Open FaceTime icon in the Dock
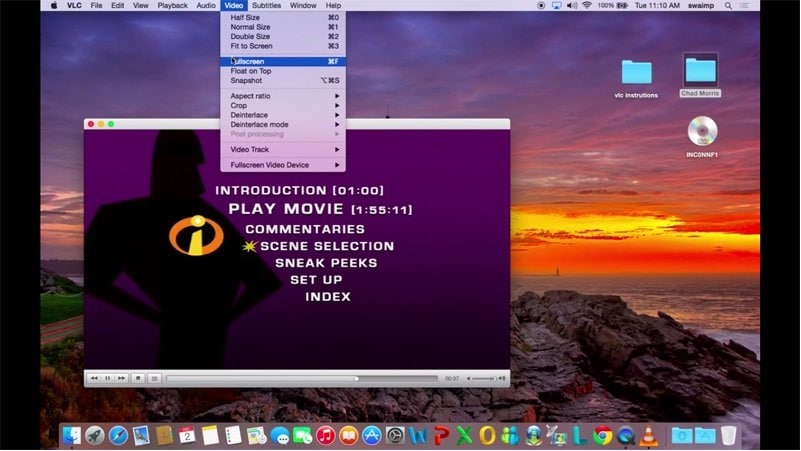Screen dimensions: 801x451 [302, 436]
